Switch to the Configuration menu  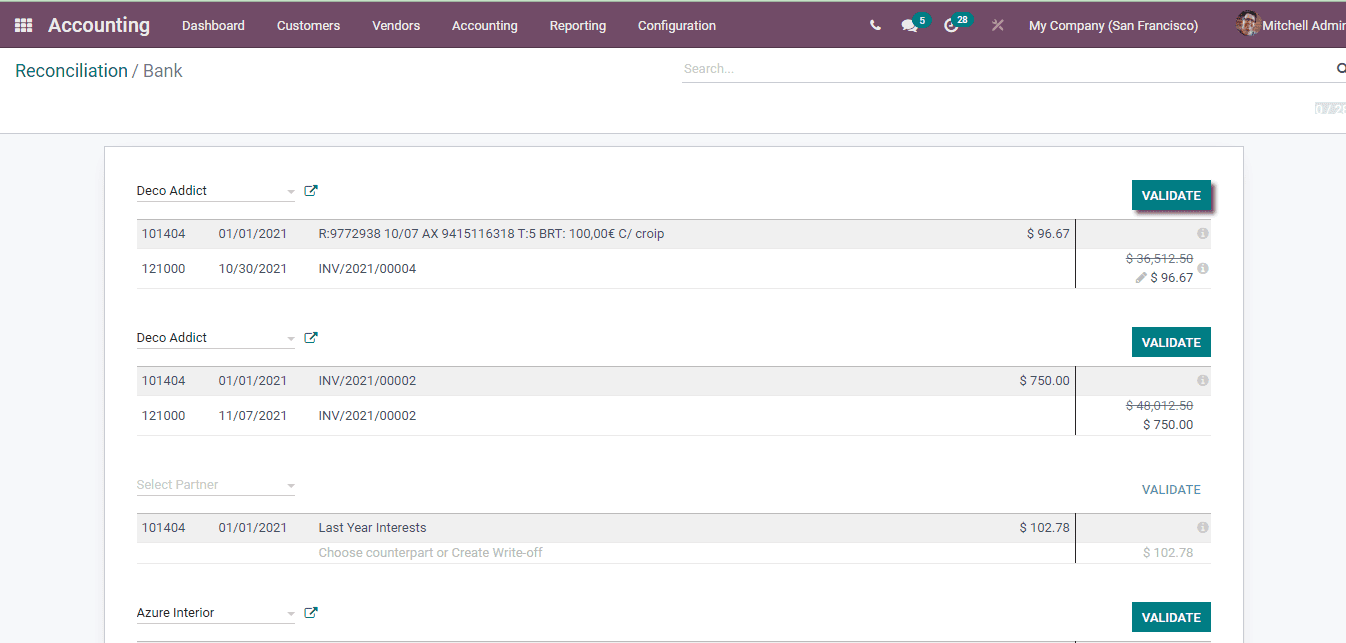click(676, 25)
